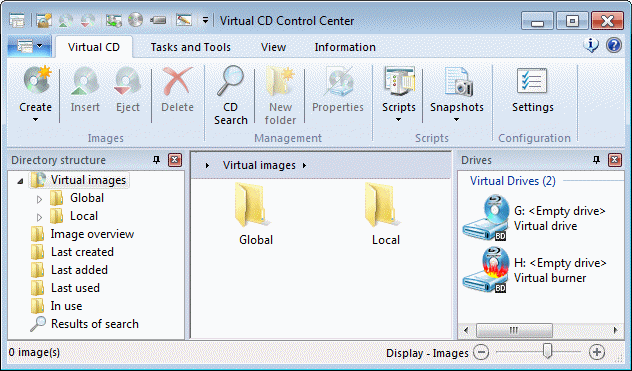Click the Delete red X icon
The height and width of the screenshot is (371, 632).
(177, 81)
